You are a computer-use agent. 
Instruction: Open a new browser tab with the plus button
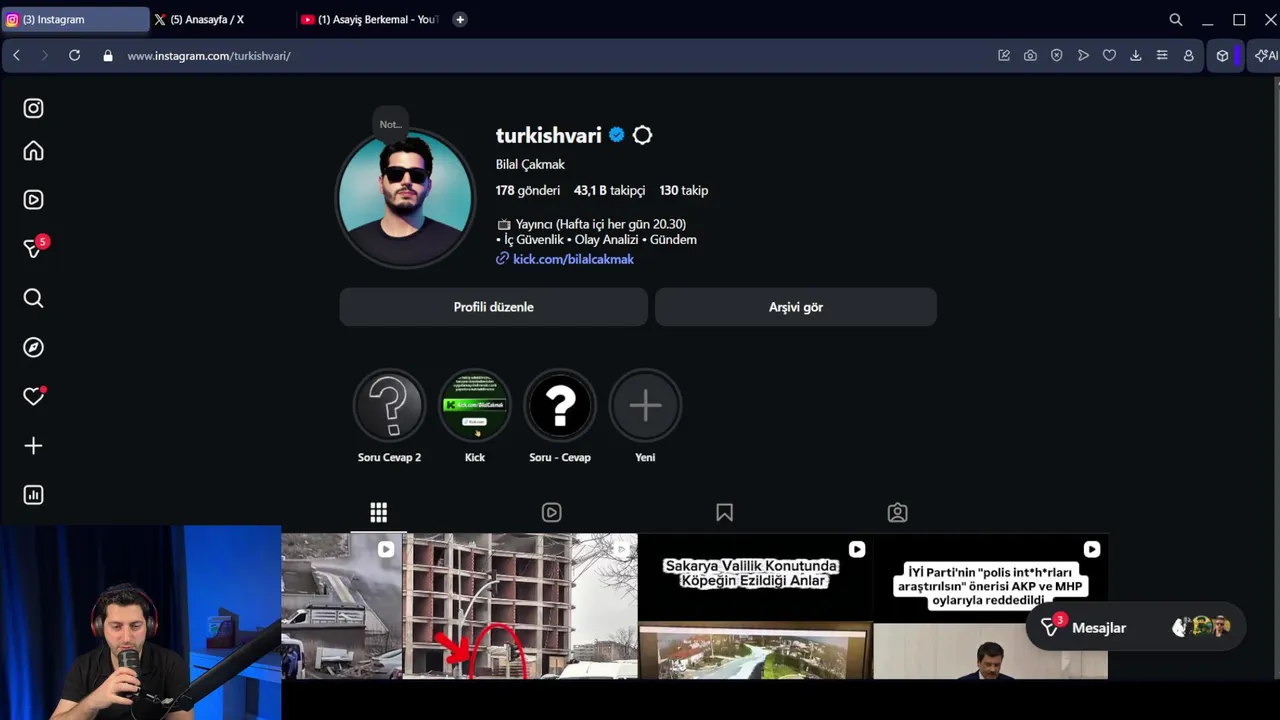[x=460, y=19]
